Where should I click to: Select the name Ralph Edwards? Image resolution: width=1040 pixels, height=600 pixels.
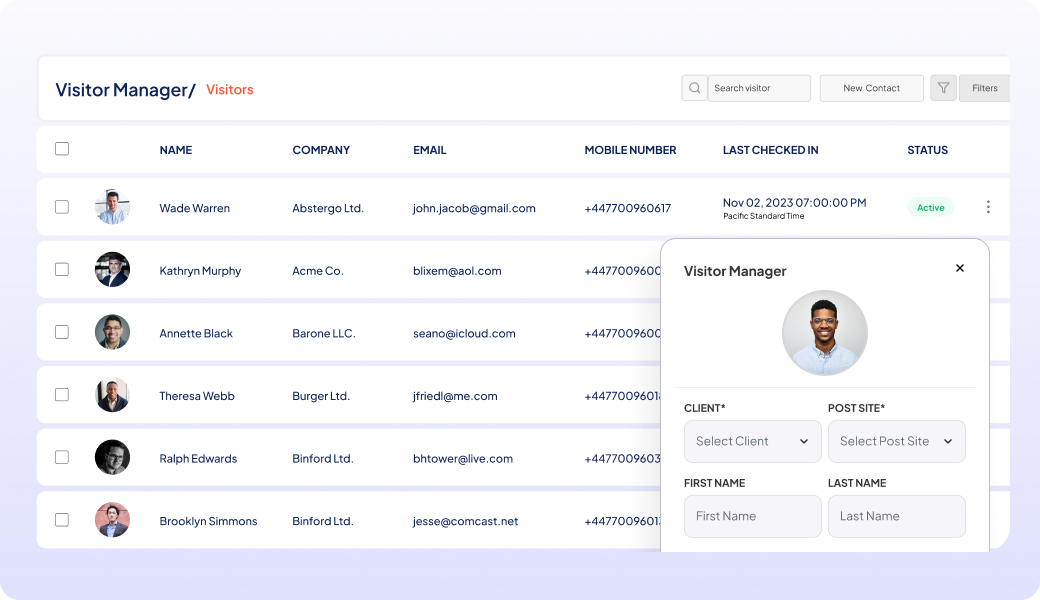198,459
